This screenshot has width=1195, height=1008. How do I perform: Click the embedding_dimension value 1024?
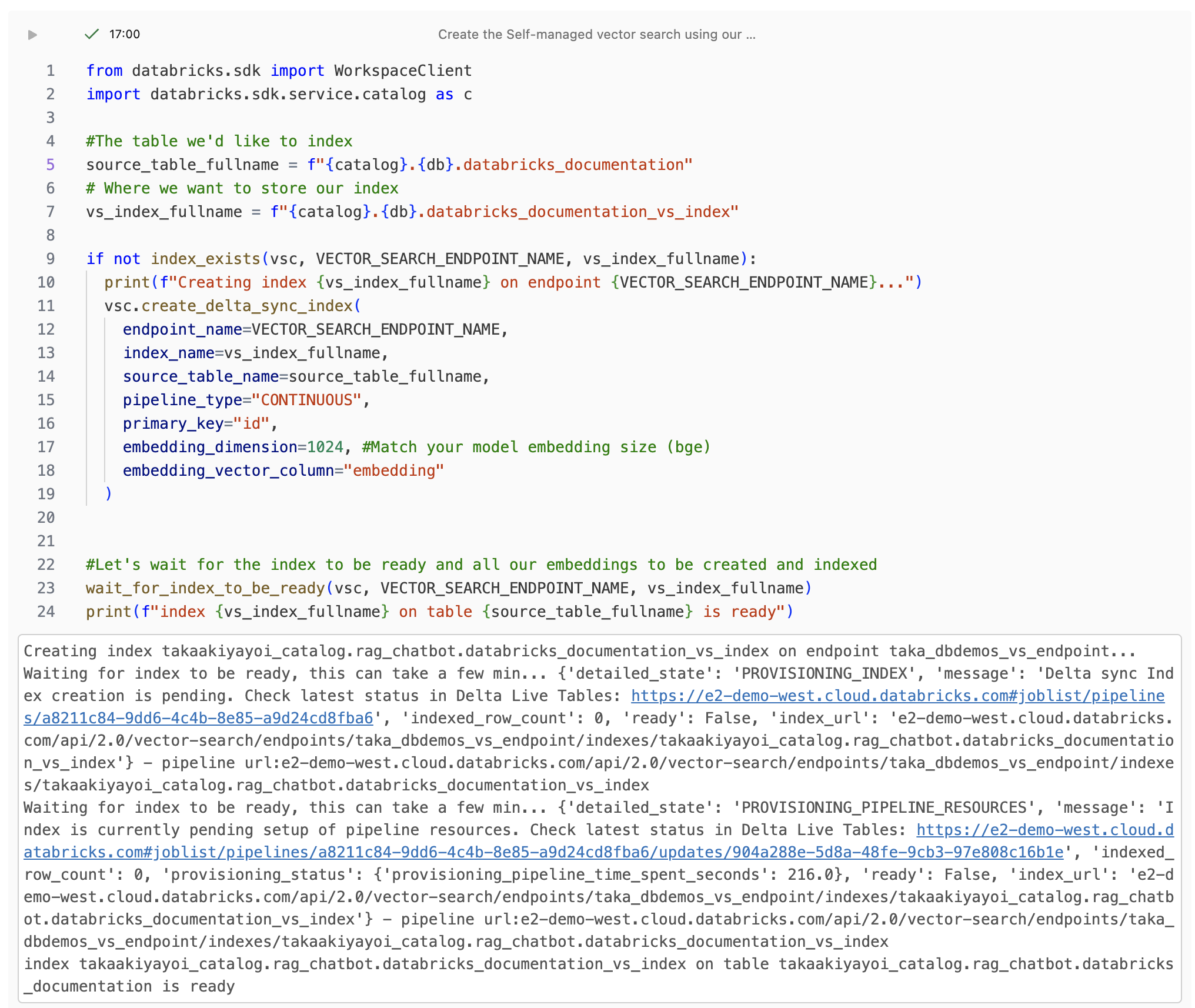point(325,447)
